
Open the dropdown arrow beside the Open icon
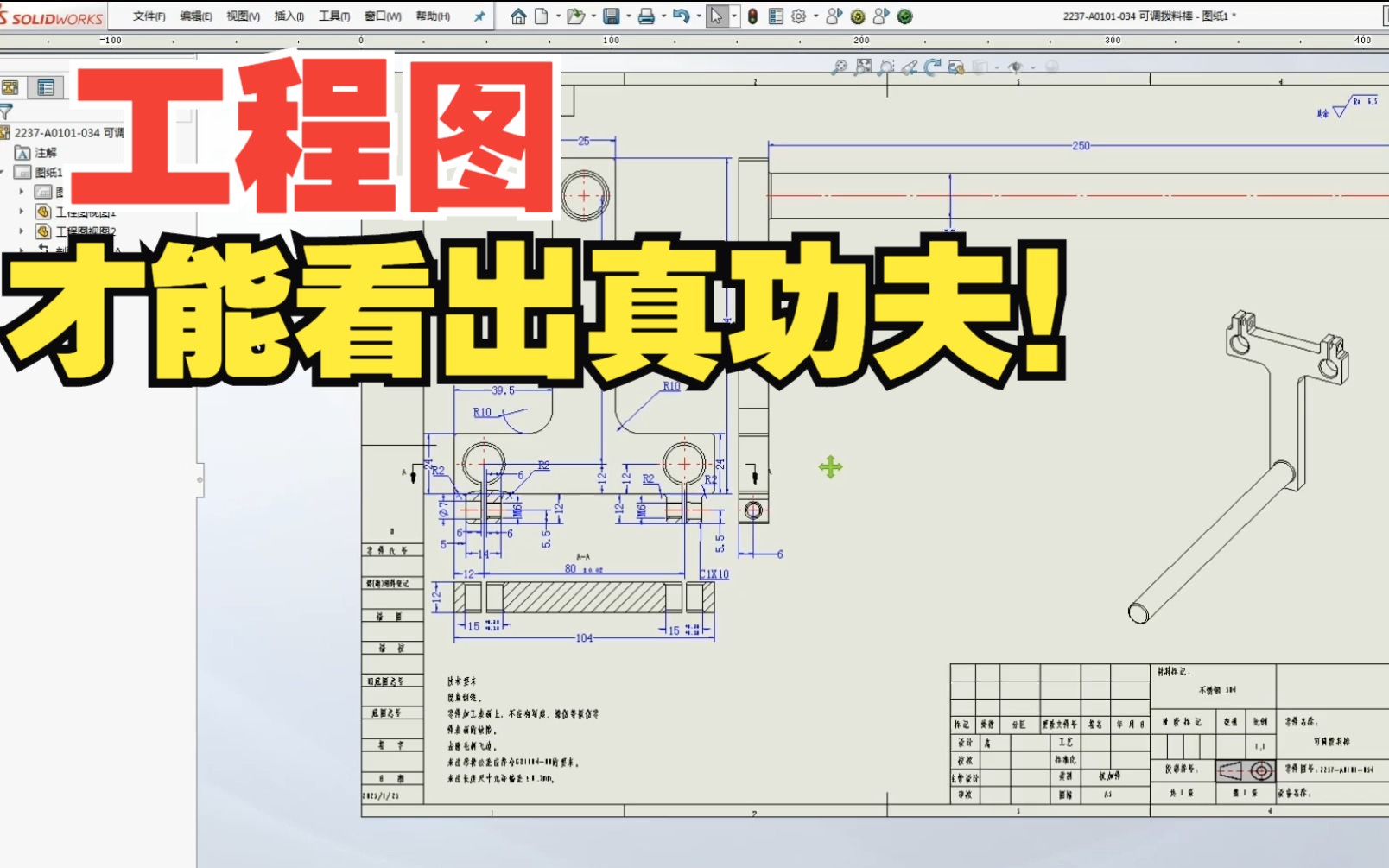click(593, 16)
